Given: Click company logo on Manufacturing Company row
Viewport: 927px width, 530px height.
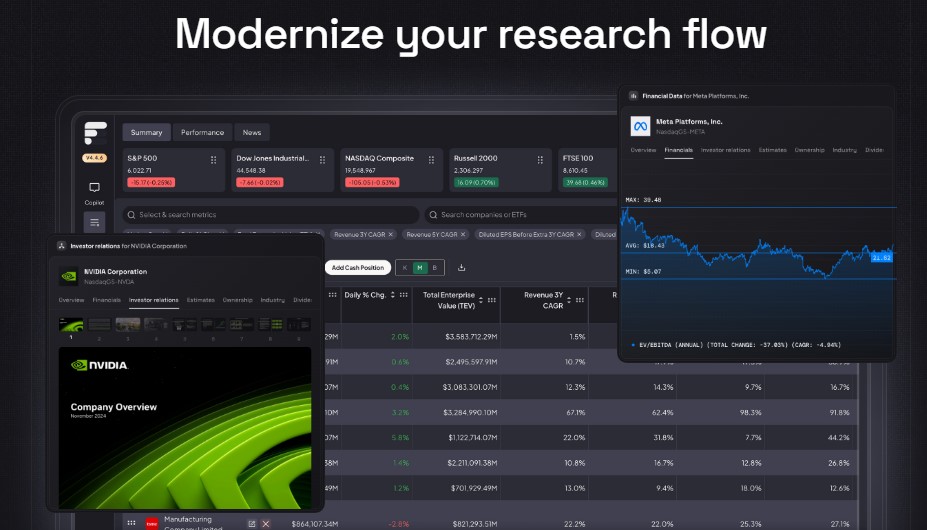Looking at the screenshot, I should click(x=152, y=523).
